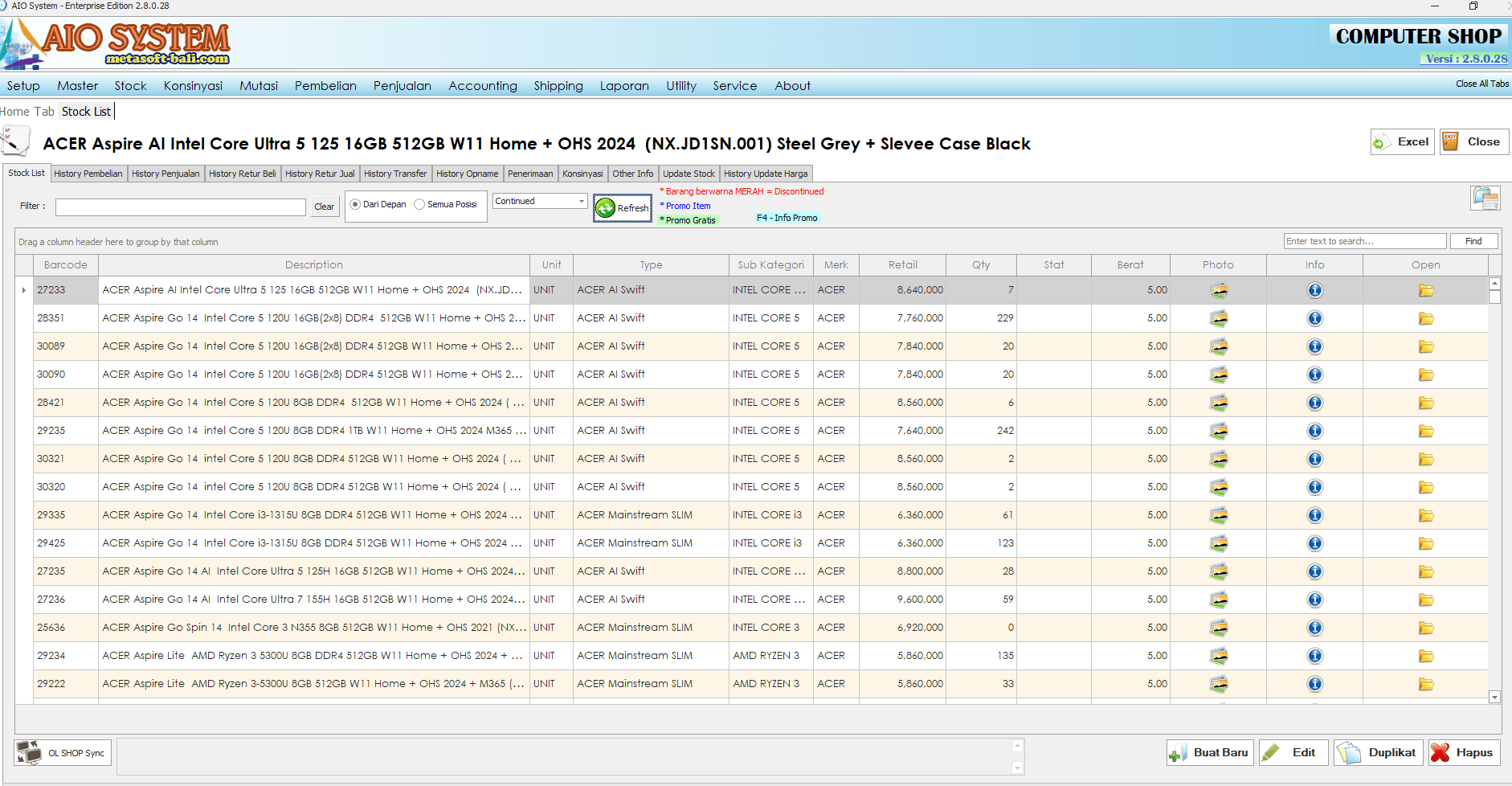Sort by the Qty column header

pyautogui.click(x=981, y=264)
